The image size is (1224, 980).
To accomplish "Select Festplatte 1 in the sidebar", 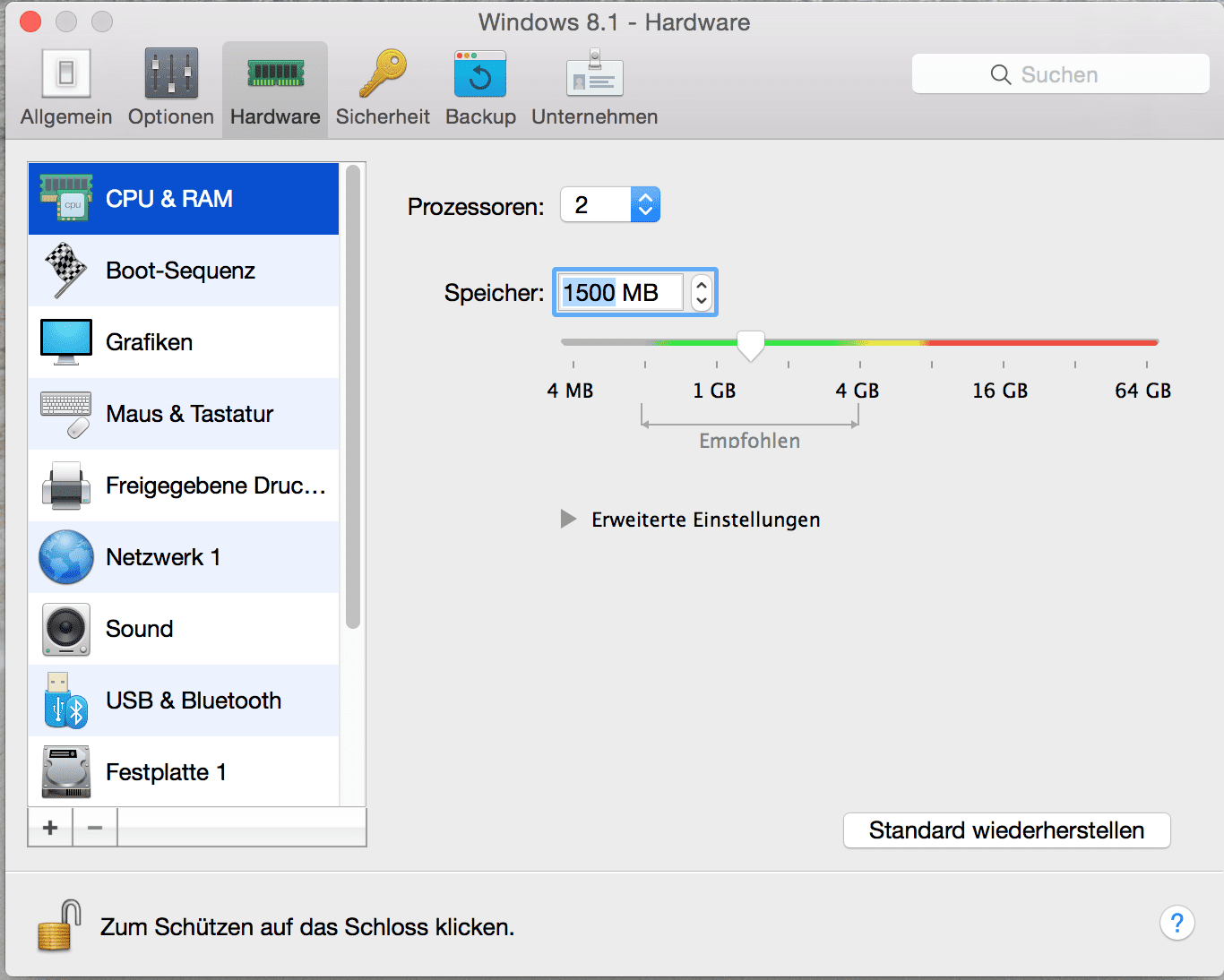I will 166,772.
